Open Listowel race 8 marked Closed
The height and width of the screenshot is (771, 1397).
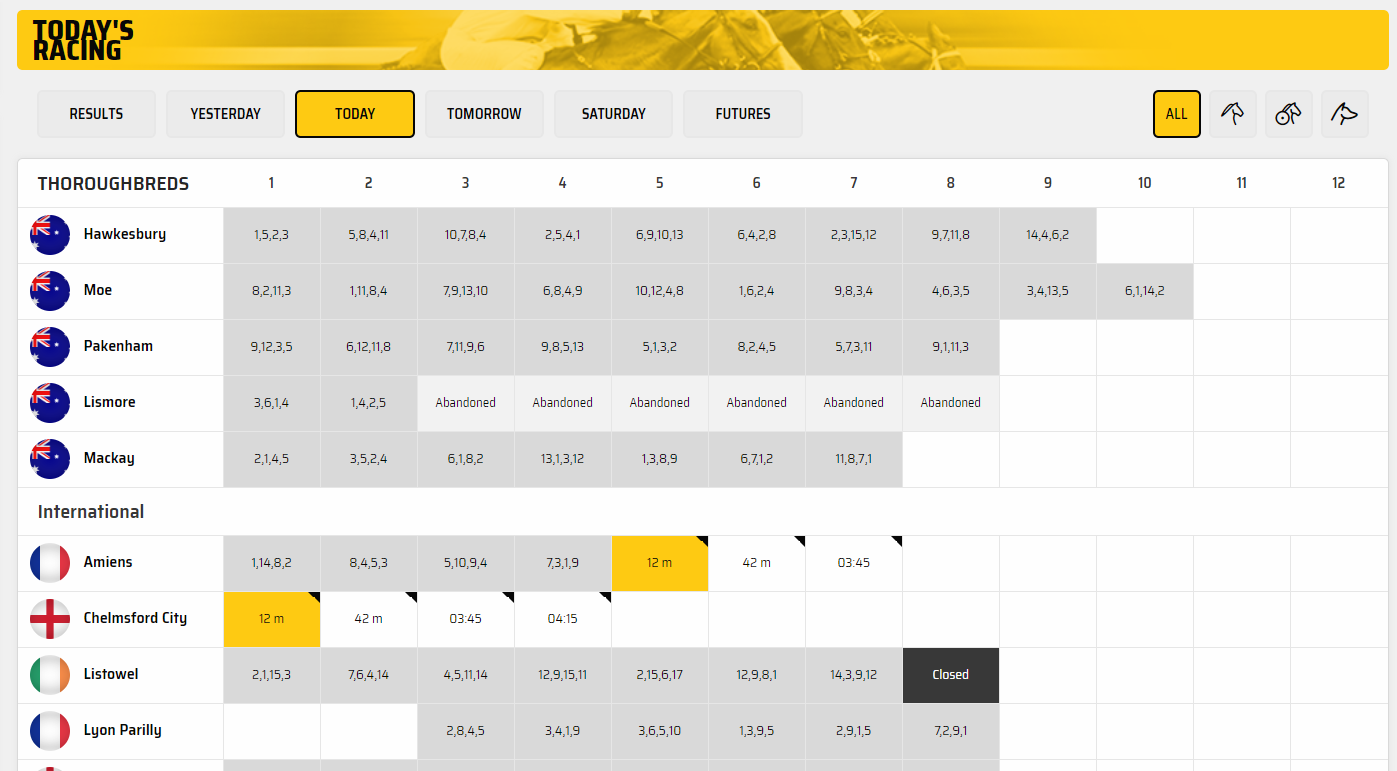[950, 675]
